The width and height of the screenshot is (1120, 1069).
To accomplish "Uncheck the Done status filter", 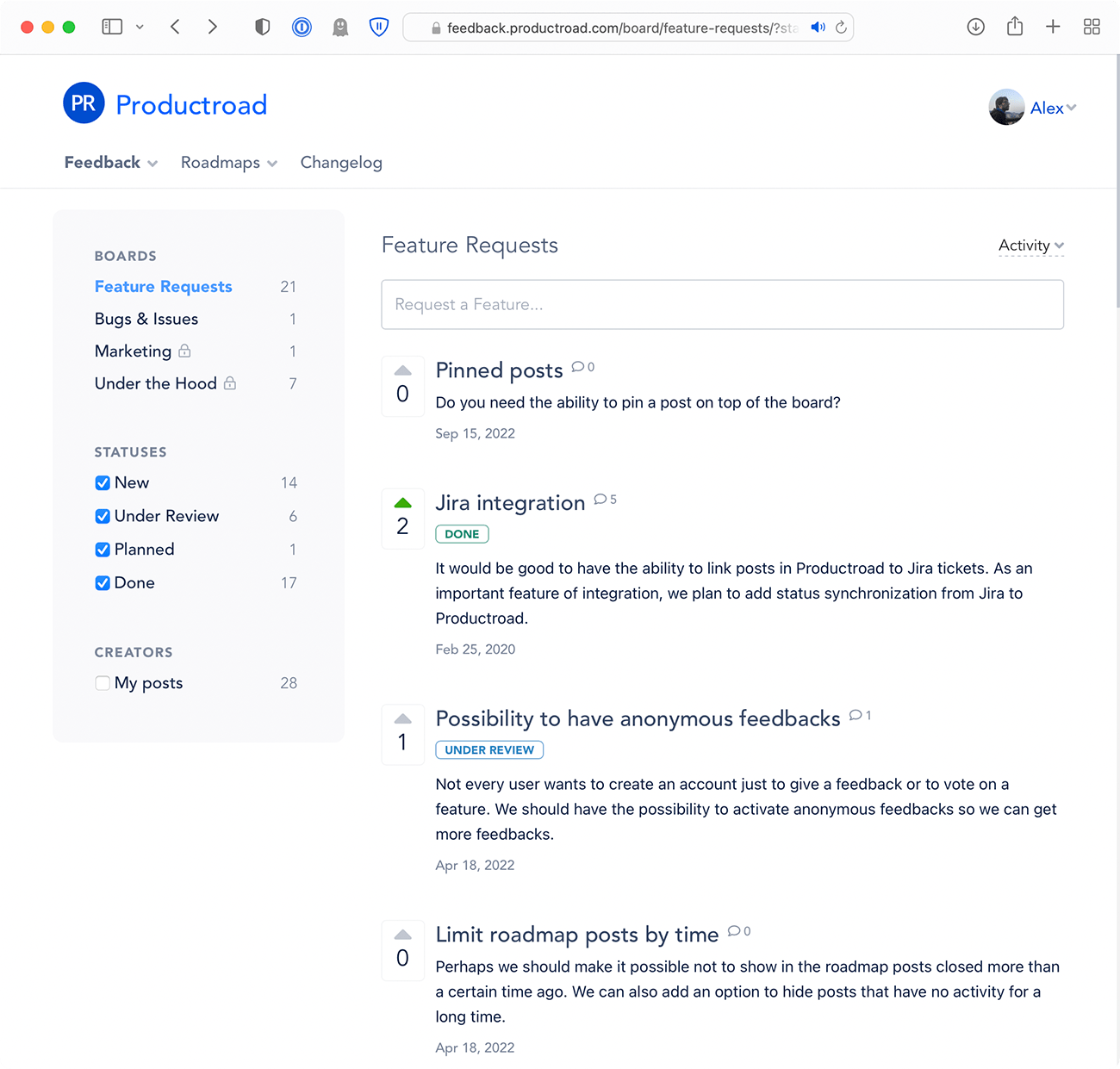I will 103,583.
